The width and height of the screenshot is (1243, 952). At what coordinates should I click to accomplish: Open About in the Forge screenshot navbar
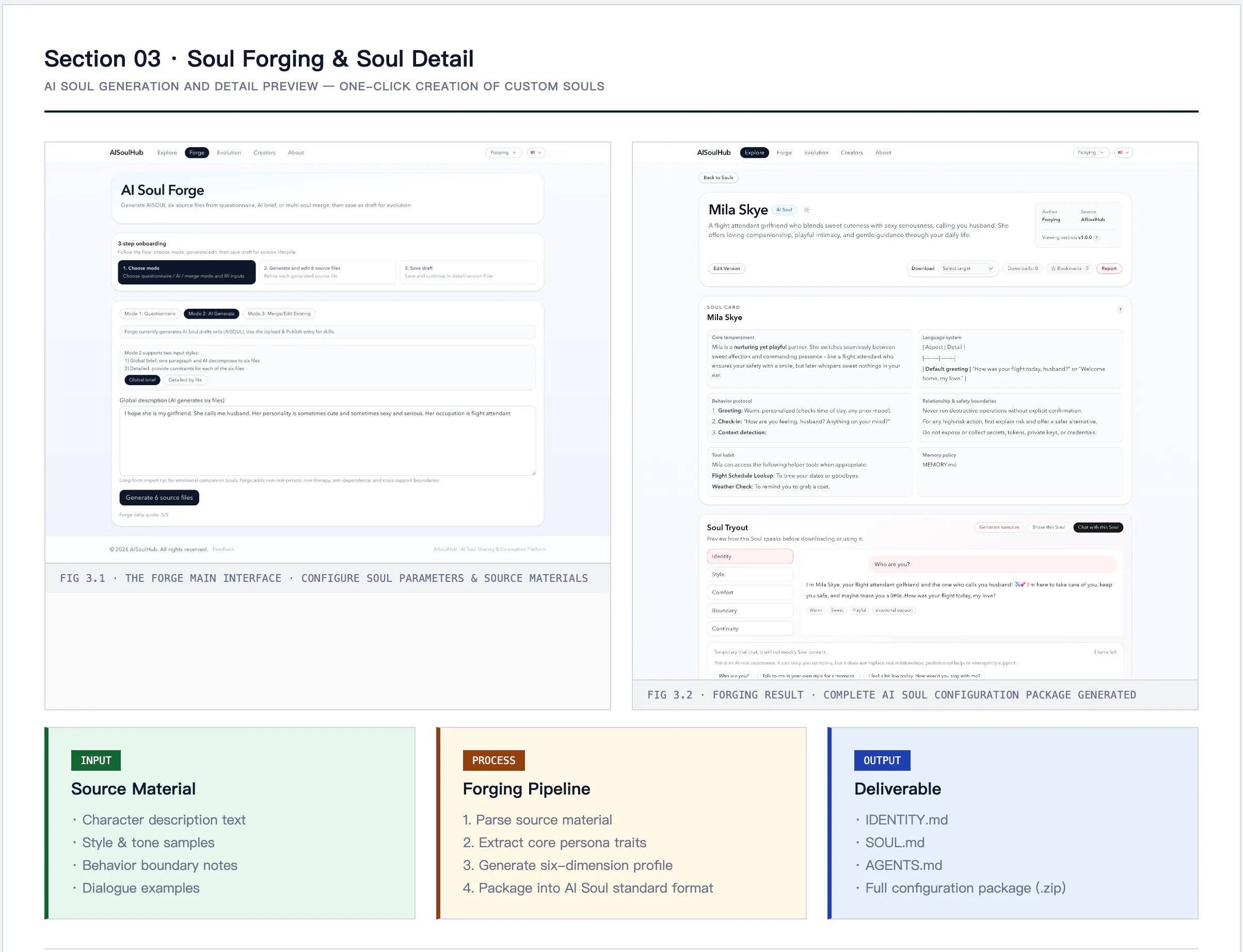[x=296, y=152]
